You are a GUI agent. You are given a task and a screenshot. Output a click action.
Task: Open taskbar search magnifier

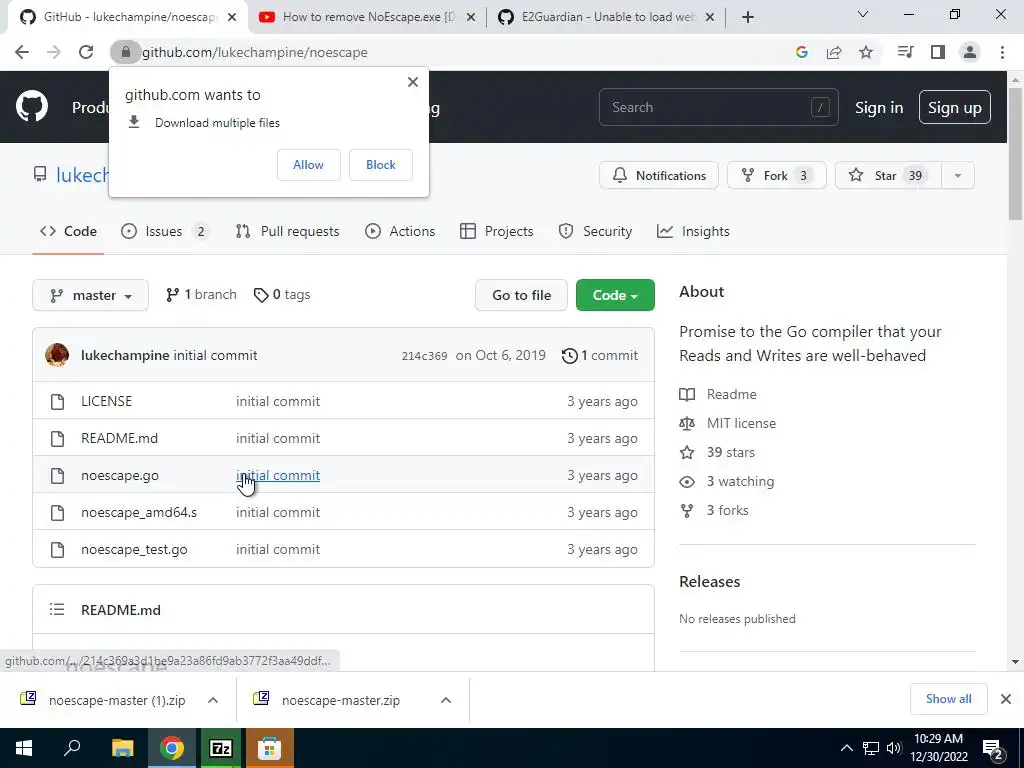click(72, 748)
